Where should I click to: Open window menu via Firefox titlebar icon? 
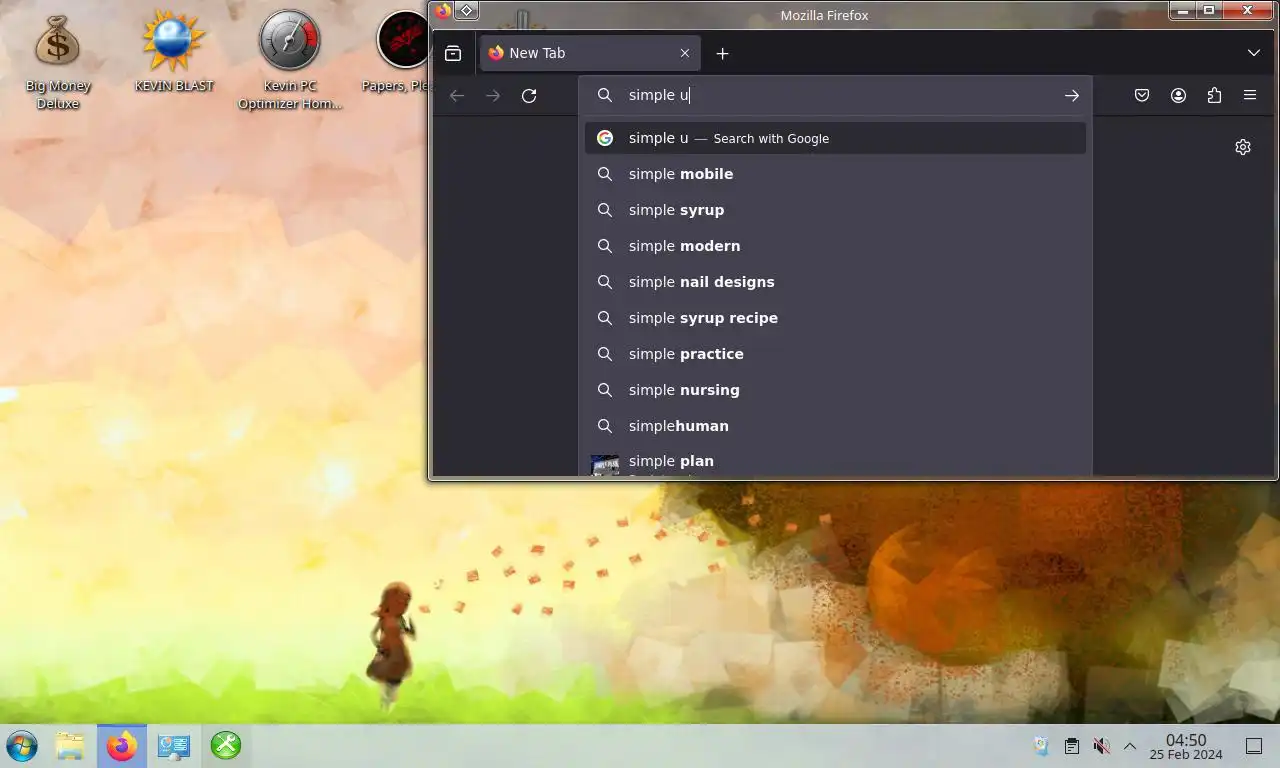coord(443,11)
